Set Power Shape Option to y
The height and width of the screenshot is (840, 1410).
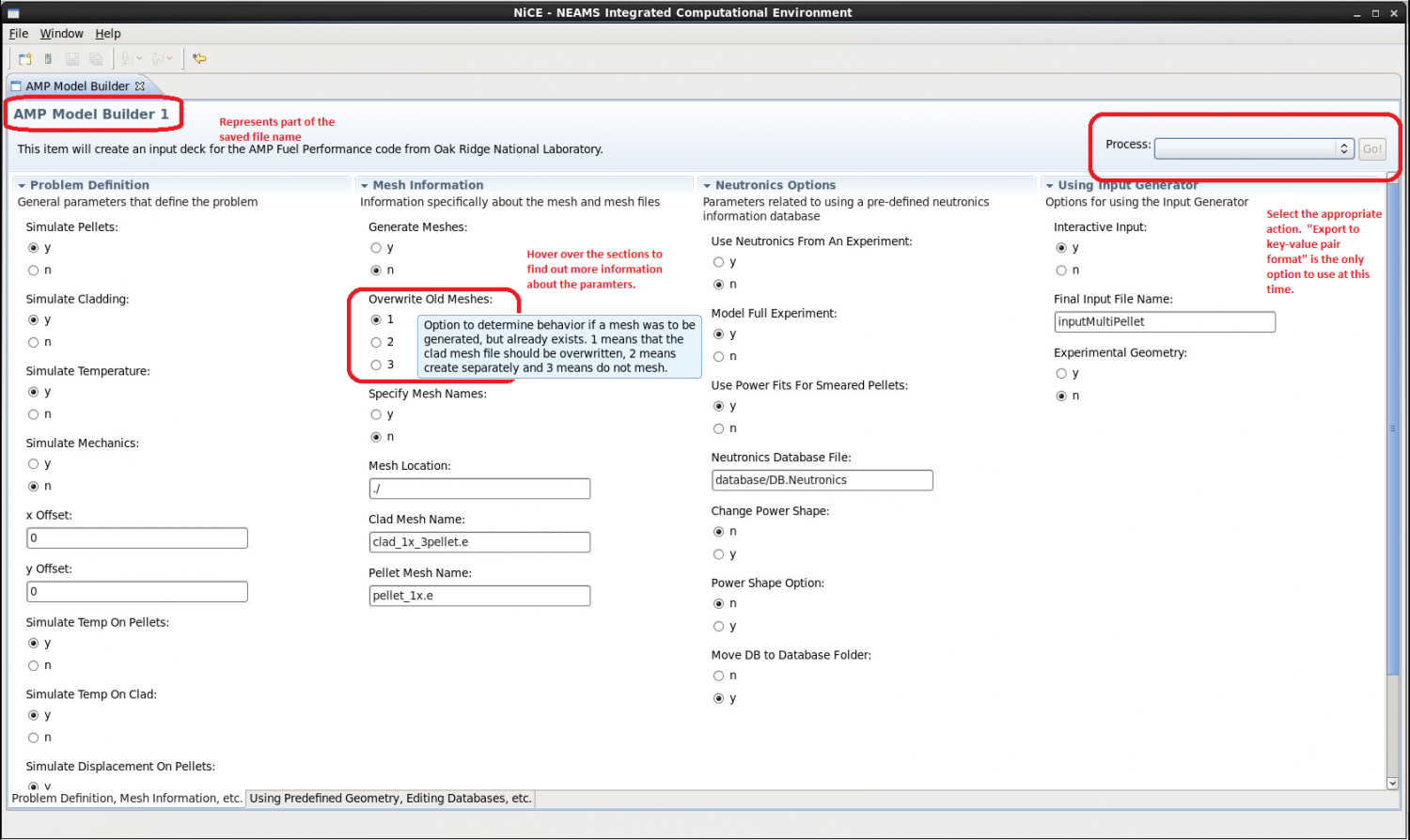click(x=719, y=627)
